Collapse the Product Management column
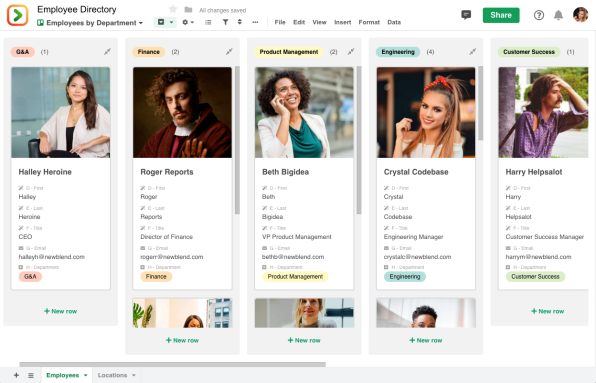Viewport: 596px width, 383px height. (x=351, y=51)
